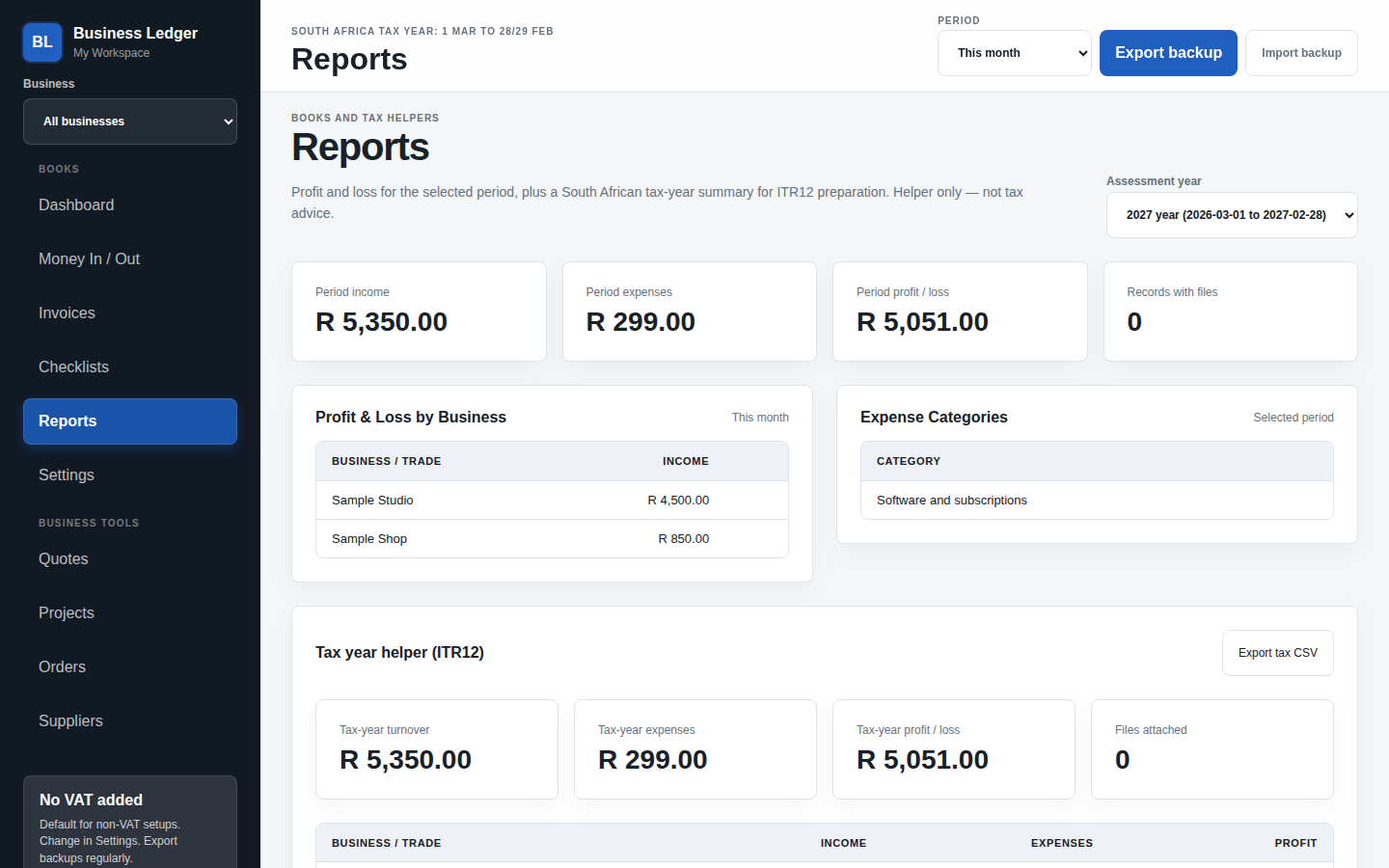Screen dimensions: 1389x868
Task: Click the Tax-year turnover card
Action: pyautogui.click(x=437, y=749)
